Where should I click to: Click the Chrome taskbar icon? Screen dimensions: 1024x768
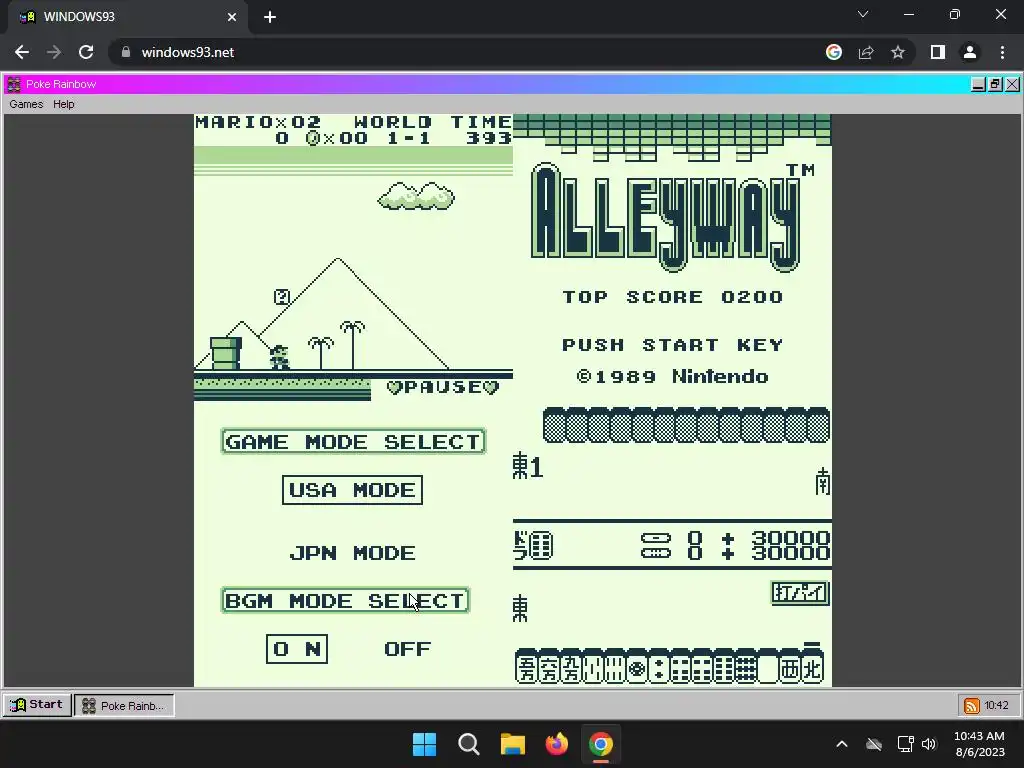click(601, 744)
